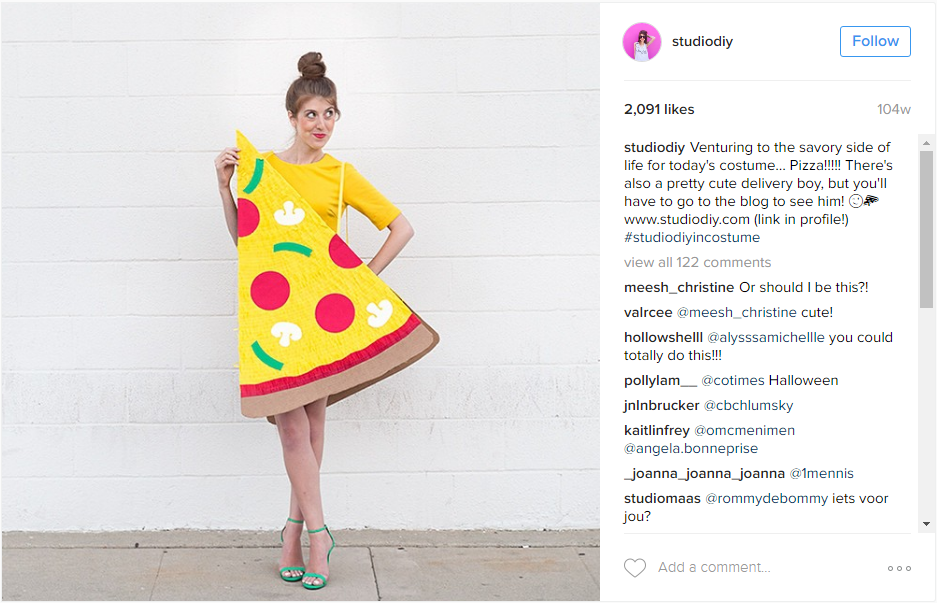Open the @angela.bonneprise mention
937x603 pixels.
tap(691, 449)
